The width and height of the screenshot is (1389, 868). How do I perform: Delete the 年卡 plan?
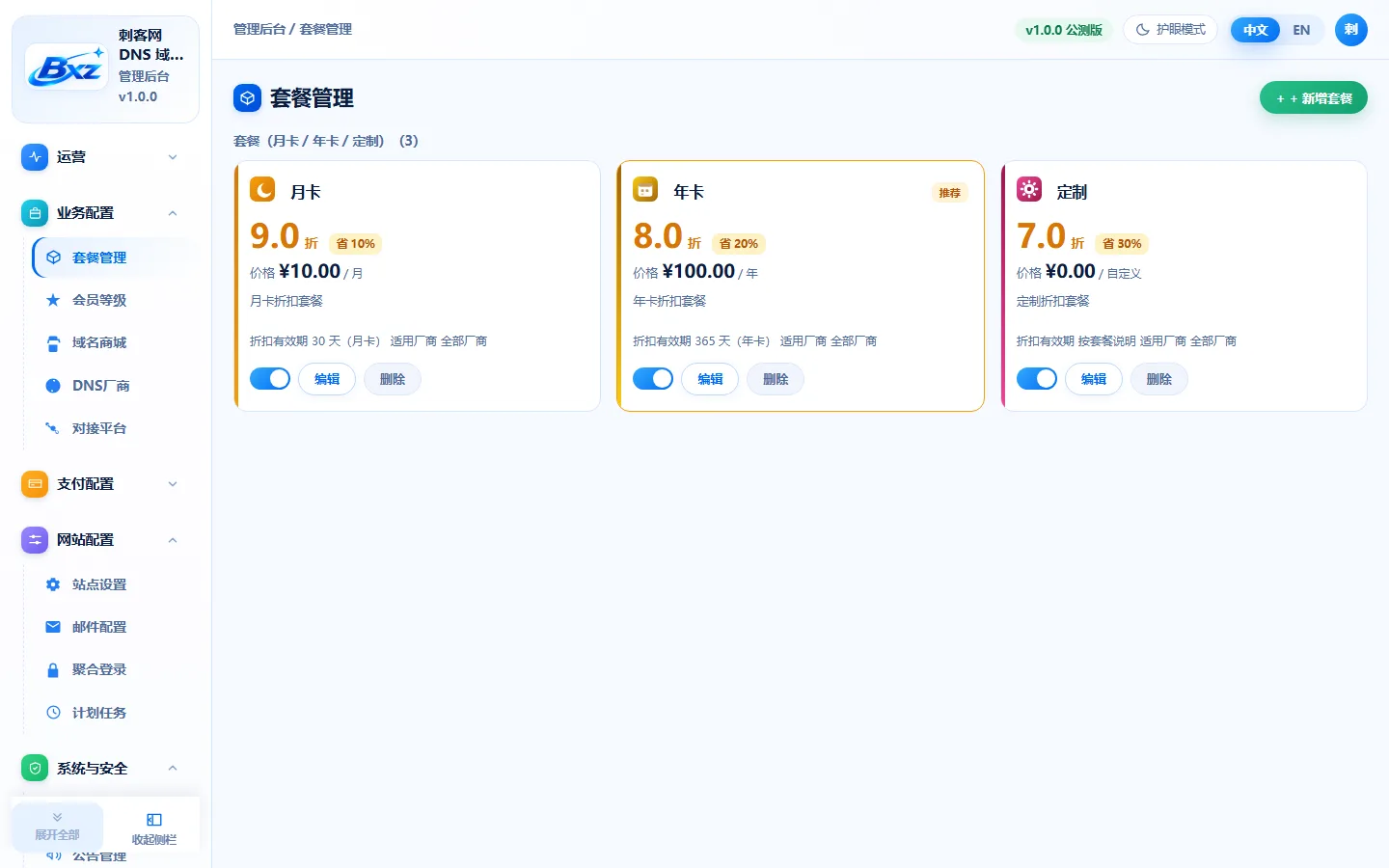[776, 379]
